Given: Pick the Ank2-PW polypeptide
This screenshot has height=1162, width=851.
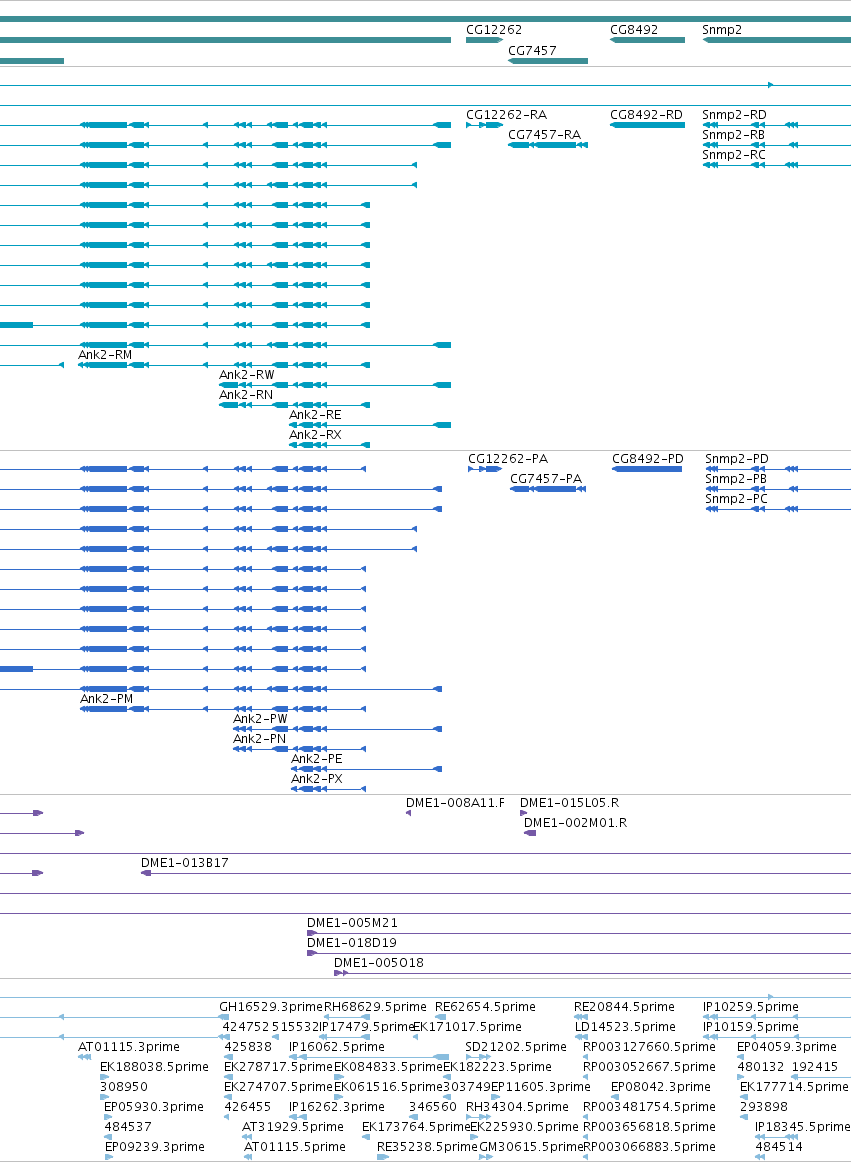Looking at the screenshot, I should tap(337, 729).
